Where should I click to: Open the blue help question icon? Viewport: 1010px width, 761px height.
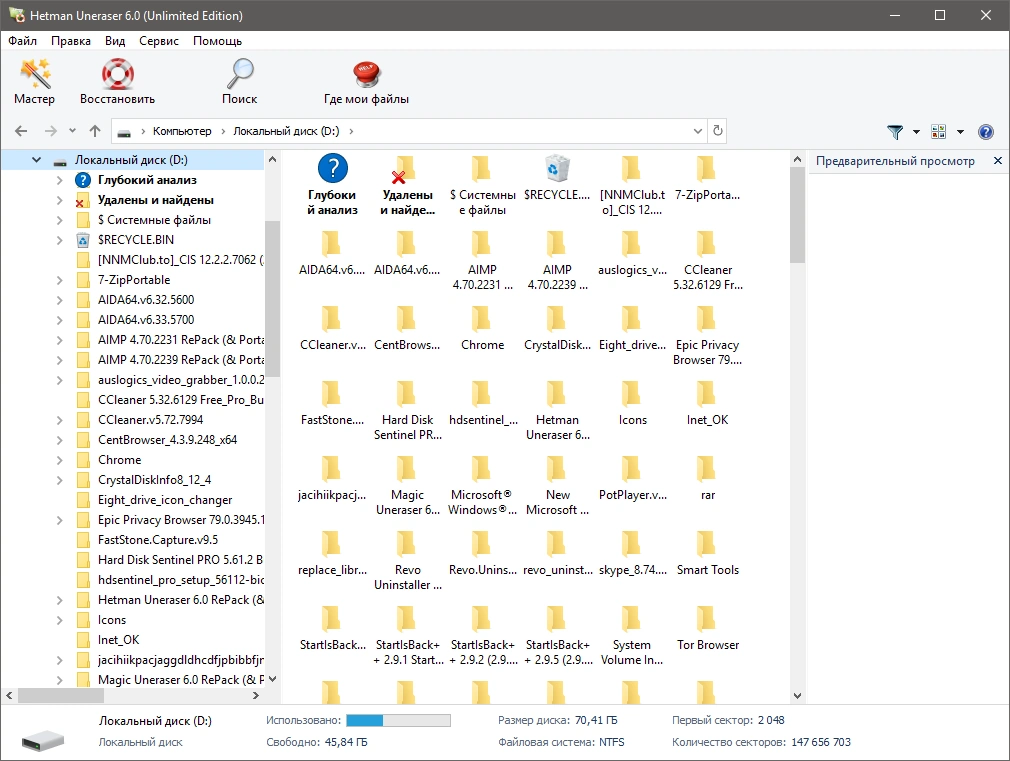tap(986, 131)
